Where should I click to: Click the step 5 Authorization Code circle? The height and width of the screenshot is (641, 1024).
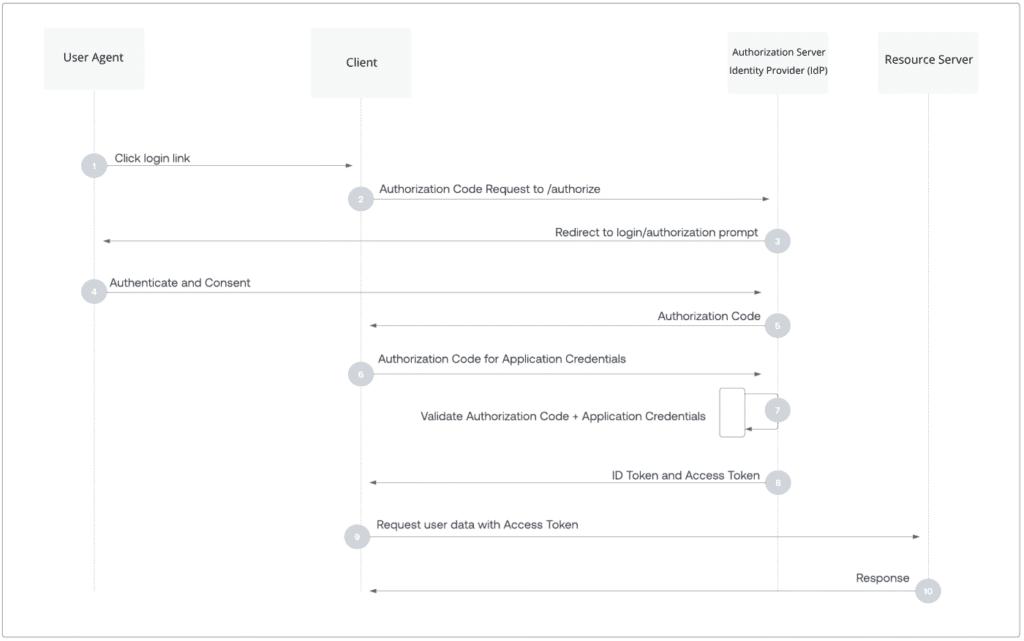click(777, 326)
